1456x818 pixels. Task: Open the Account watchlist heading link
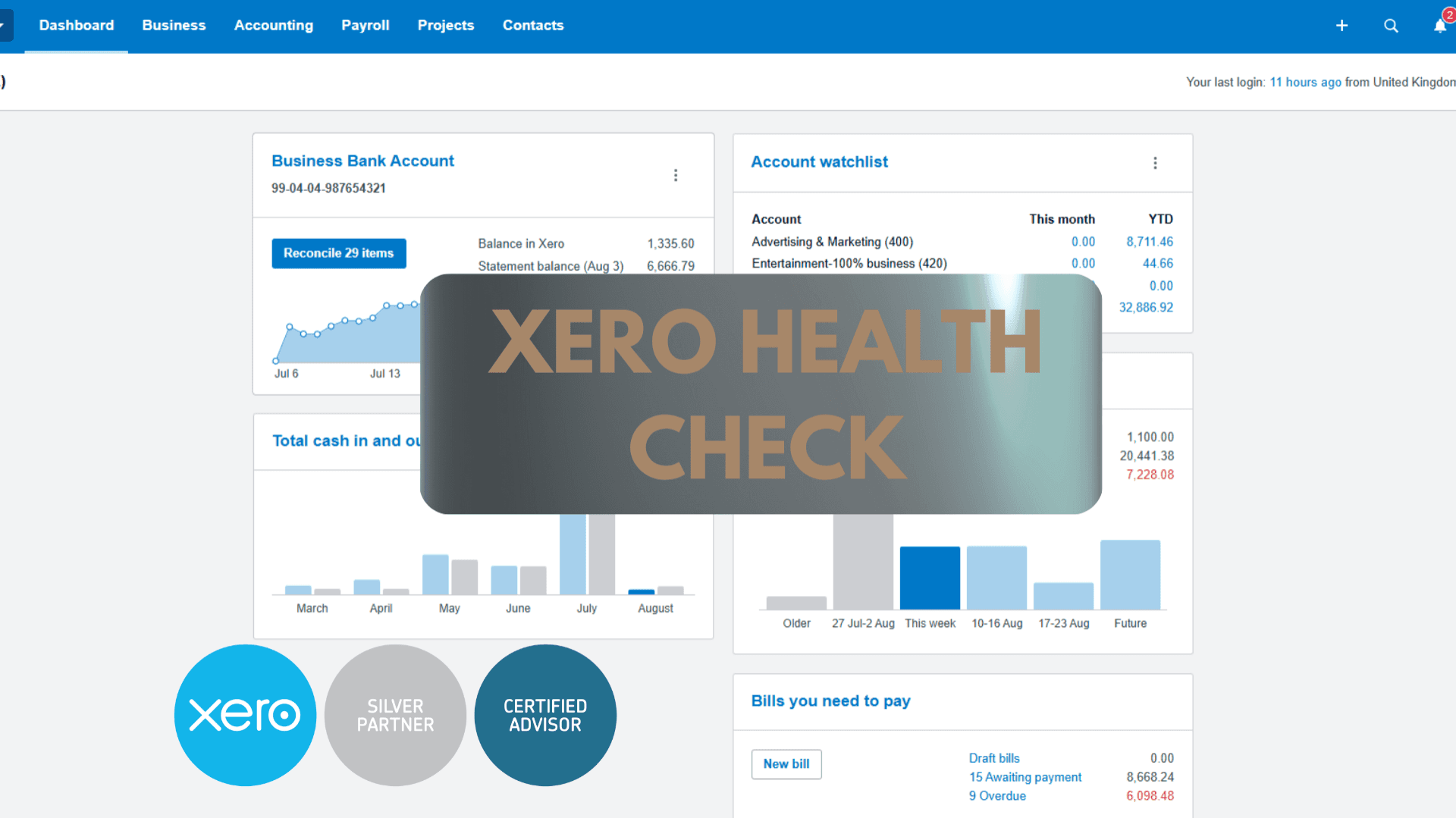(x=819, y=161)
